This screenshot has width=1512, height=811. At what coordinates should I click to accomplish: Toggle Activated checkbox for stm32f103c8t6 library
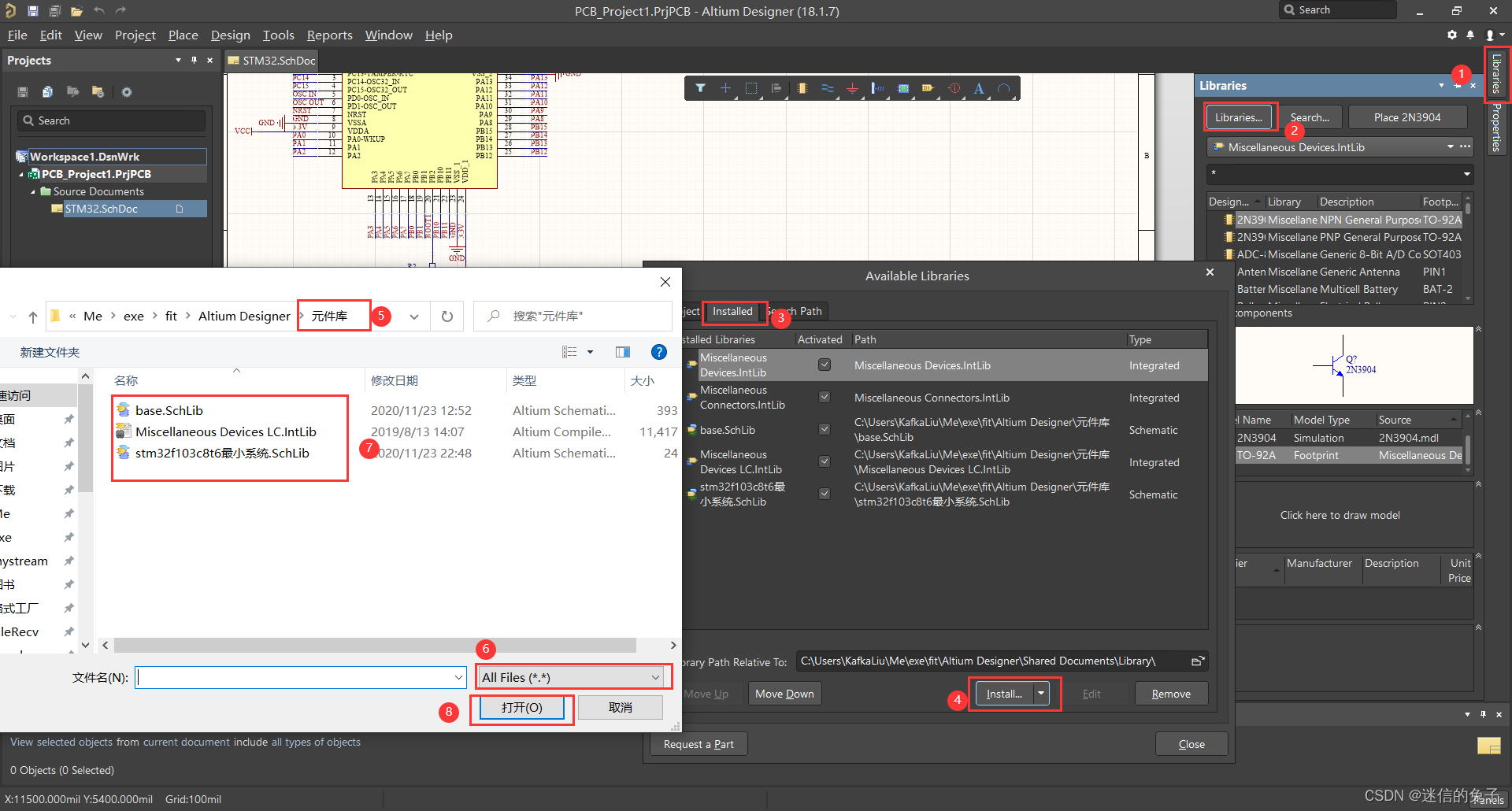click(825, 494)
